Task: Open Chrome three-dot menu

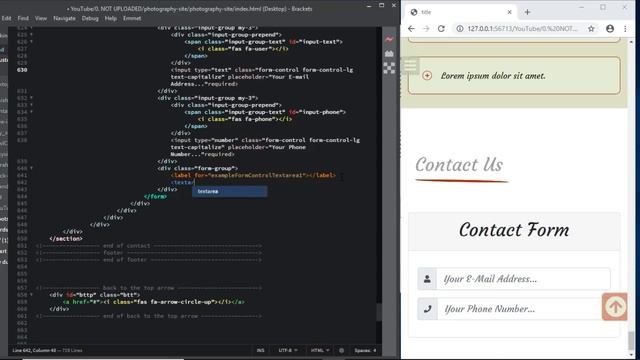Action: tap(625, 29)
